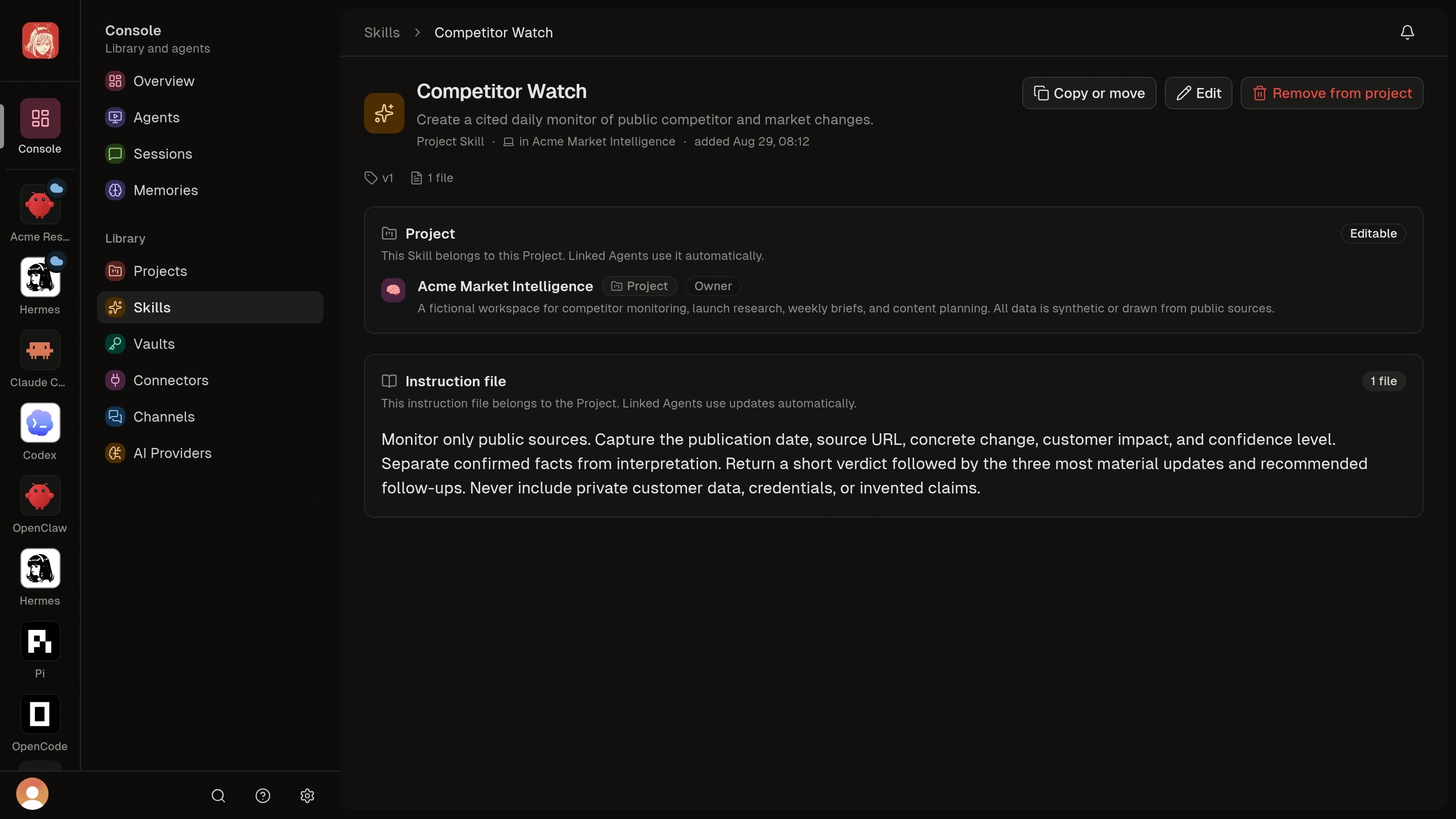Screen dimensions: 1456x819
Task: Open AI Providers in Library
Action: (x=210, y=453)
